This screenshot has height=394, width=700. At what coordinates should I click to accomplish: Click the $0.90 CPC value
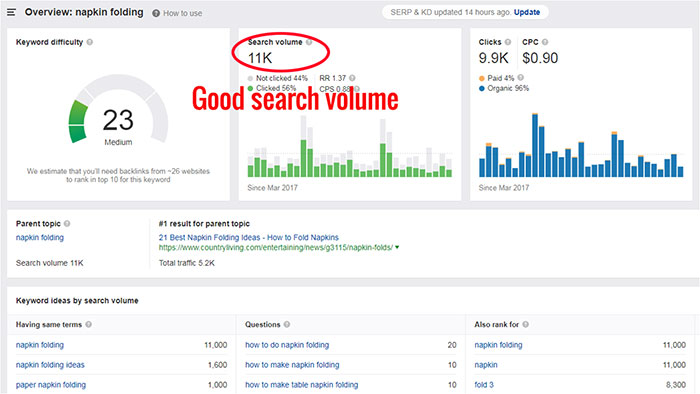(540, 58)
